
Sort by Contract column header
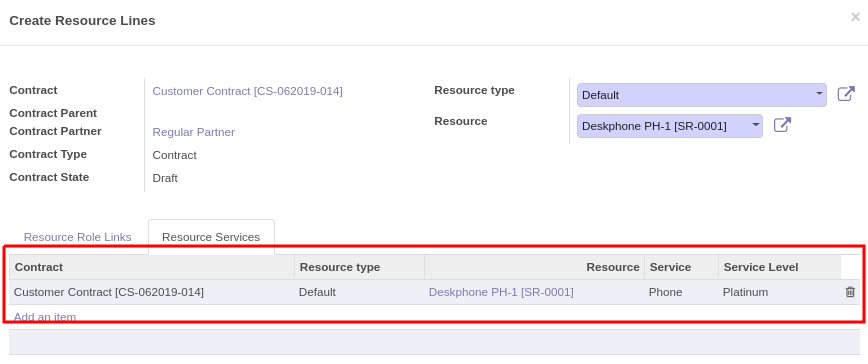[x=152, y=267]
